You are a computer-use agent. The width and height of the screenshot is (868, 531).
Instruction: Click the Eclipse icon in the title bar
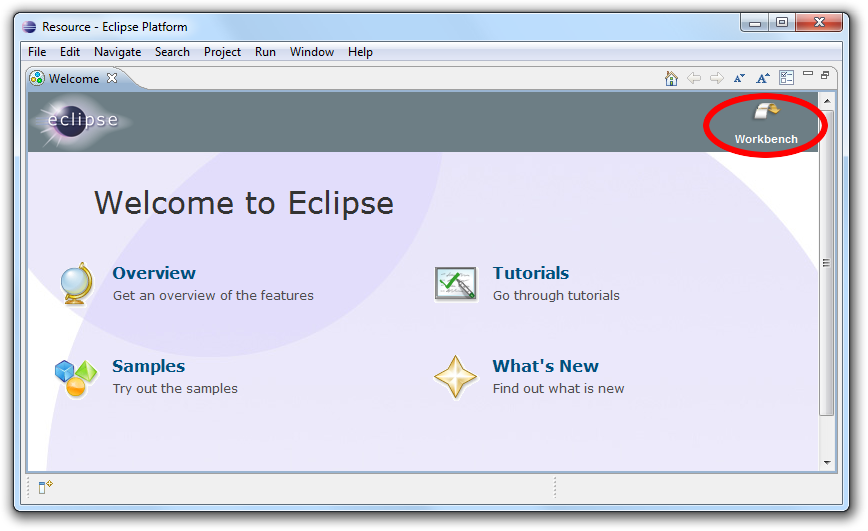(29, 27)
